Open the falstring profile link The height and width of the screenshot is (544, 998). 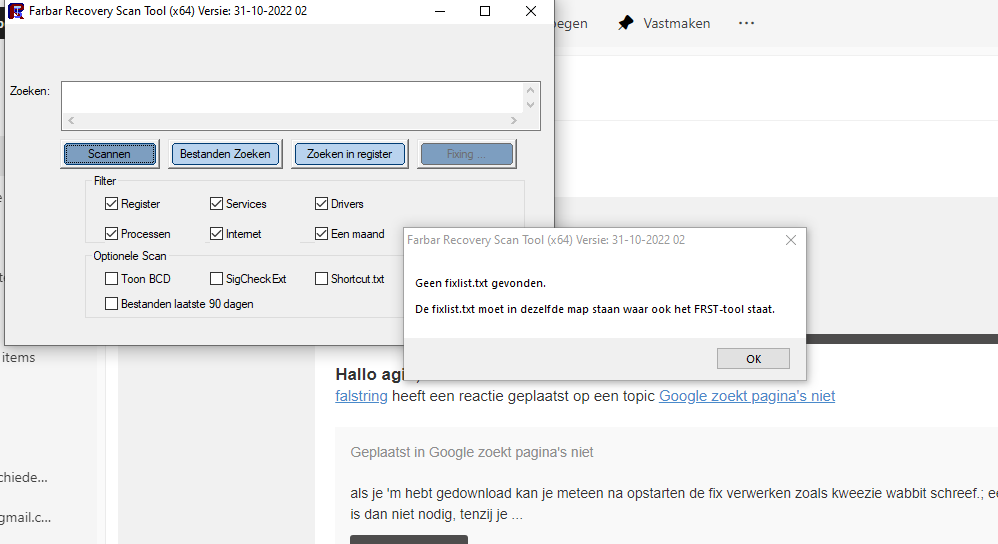click(362, 396)
